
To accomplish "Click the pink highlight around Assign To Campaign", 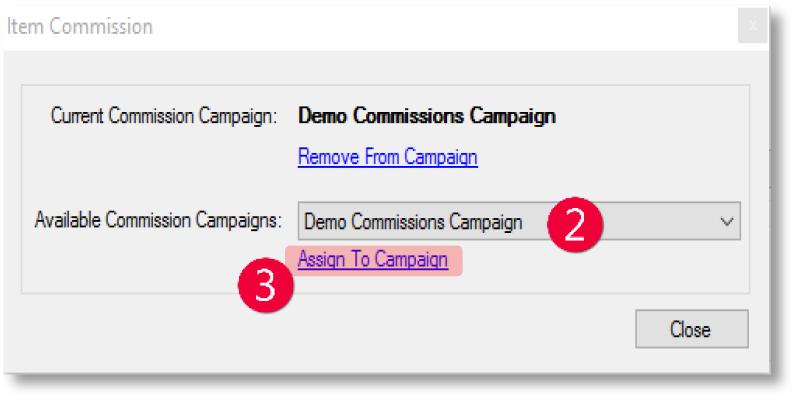I will coord(374,260).
